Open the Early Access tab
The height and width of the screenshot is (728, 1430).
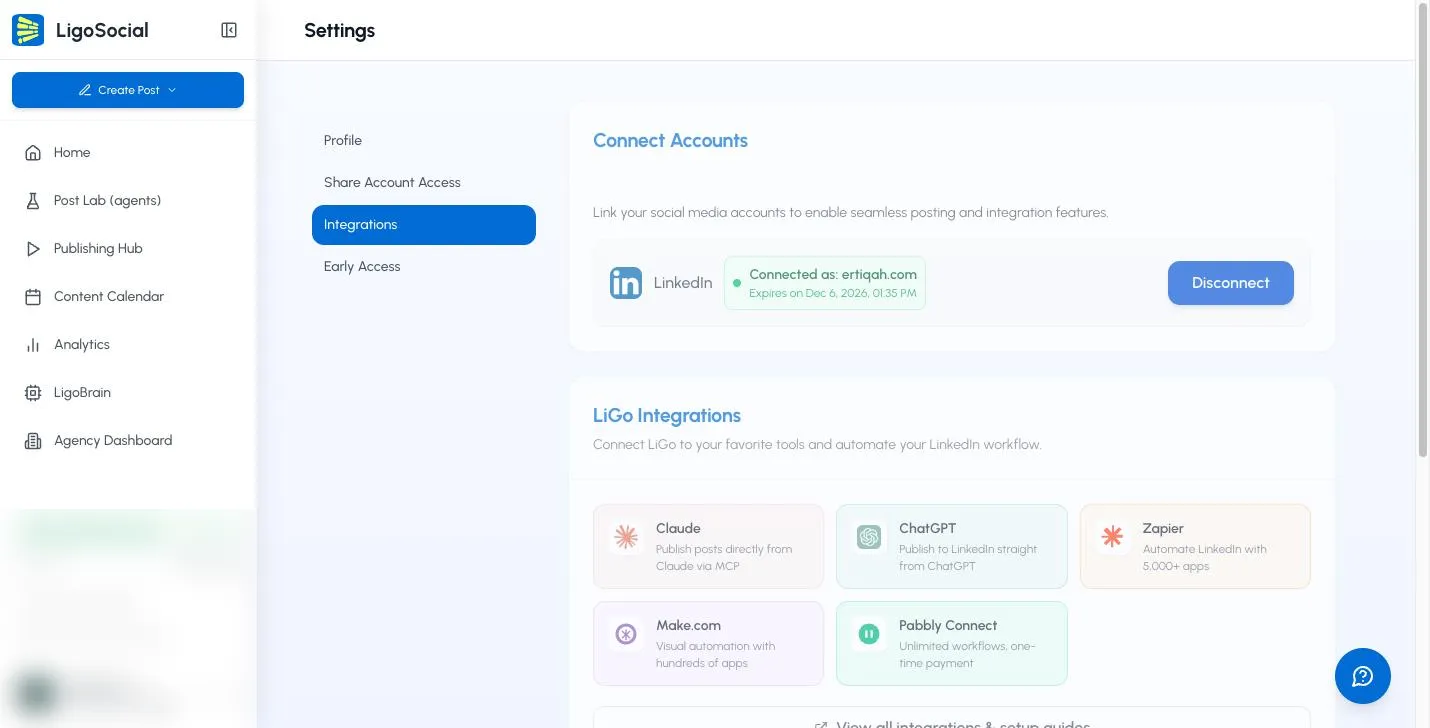click(424, 267)
